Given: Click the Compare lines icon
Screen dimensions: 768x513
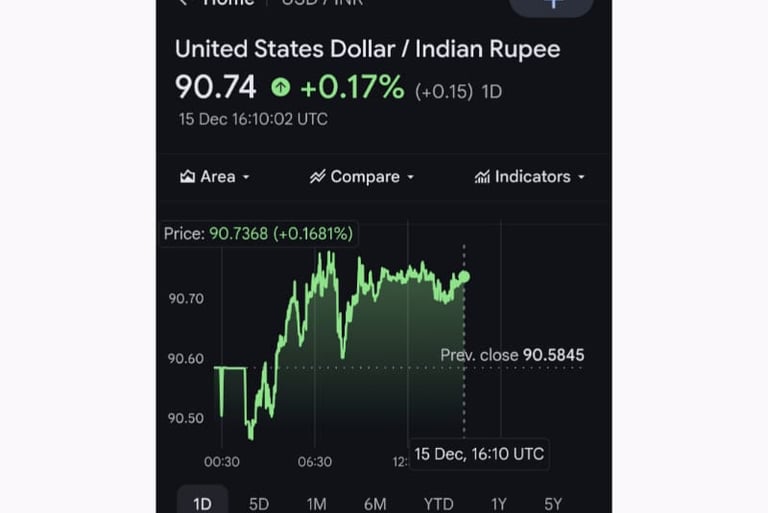Looking at the screenshot, I should [x=317, y=177].
